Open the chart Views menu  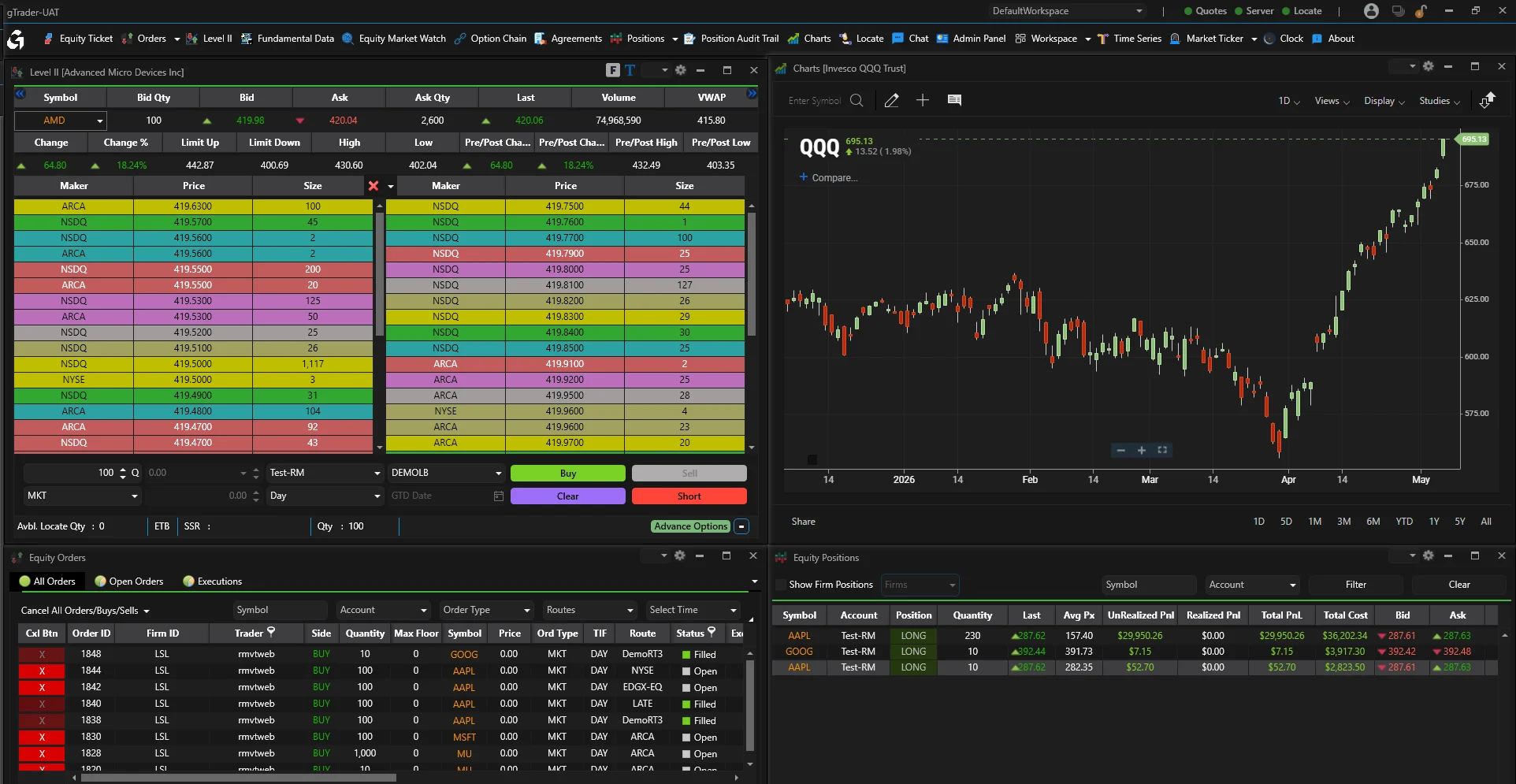pyautogui.click(x=1332, y=101)
